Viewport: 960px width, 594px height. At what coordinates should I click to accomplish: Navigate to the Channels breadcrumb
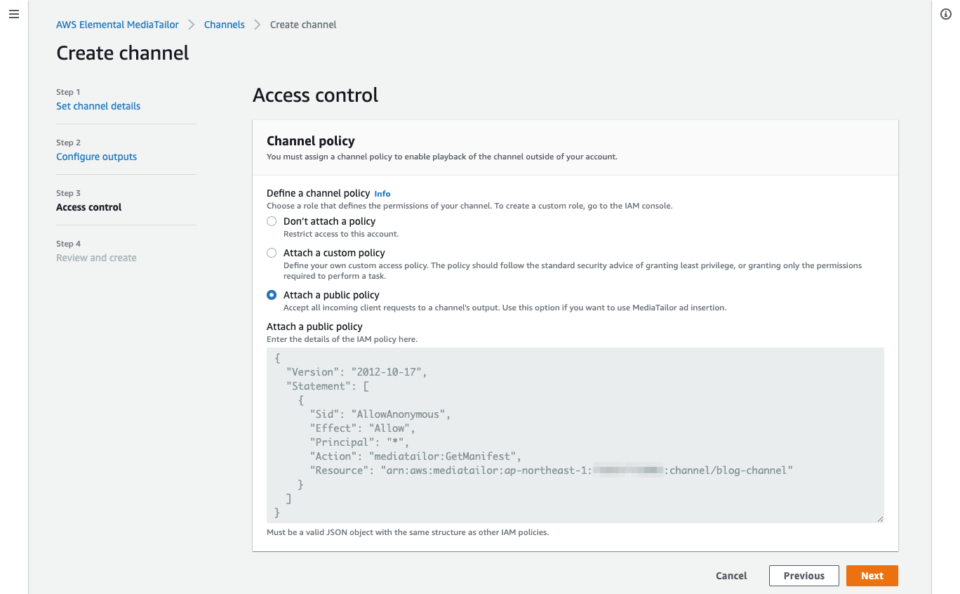tap(224, 24)
